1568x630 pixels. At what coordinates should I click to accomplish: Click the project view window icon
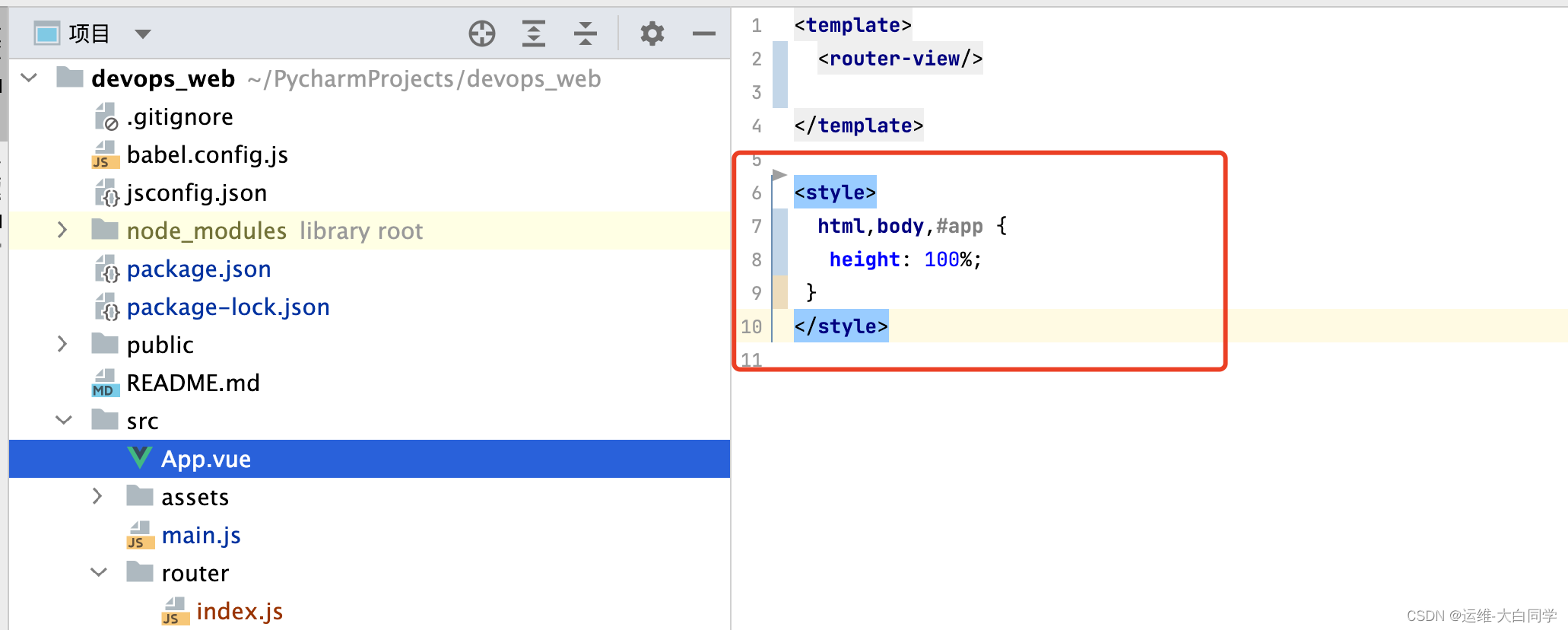[x=46, y=33]
